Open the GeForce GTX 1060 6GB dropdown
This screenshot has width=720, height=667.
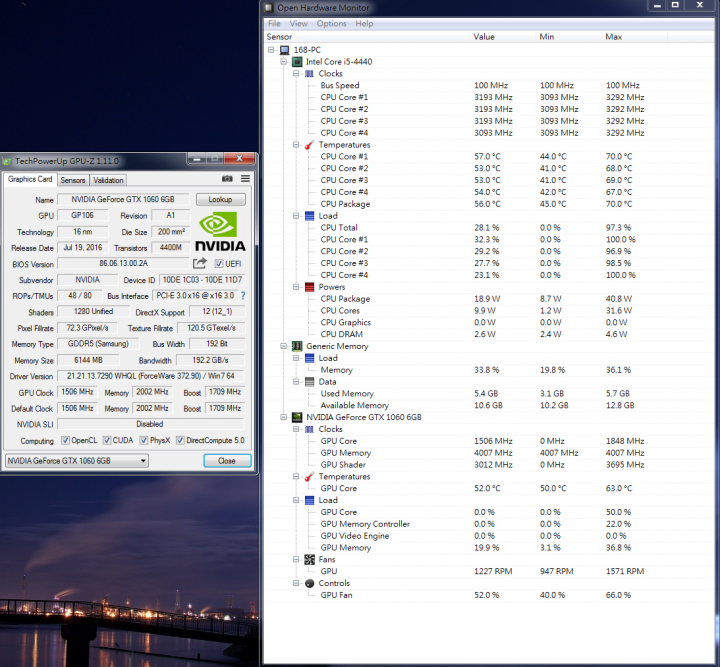(76, 461)
